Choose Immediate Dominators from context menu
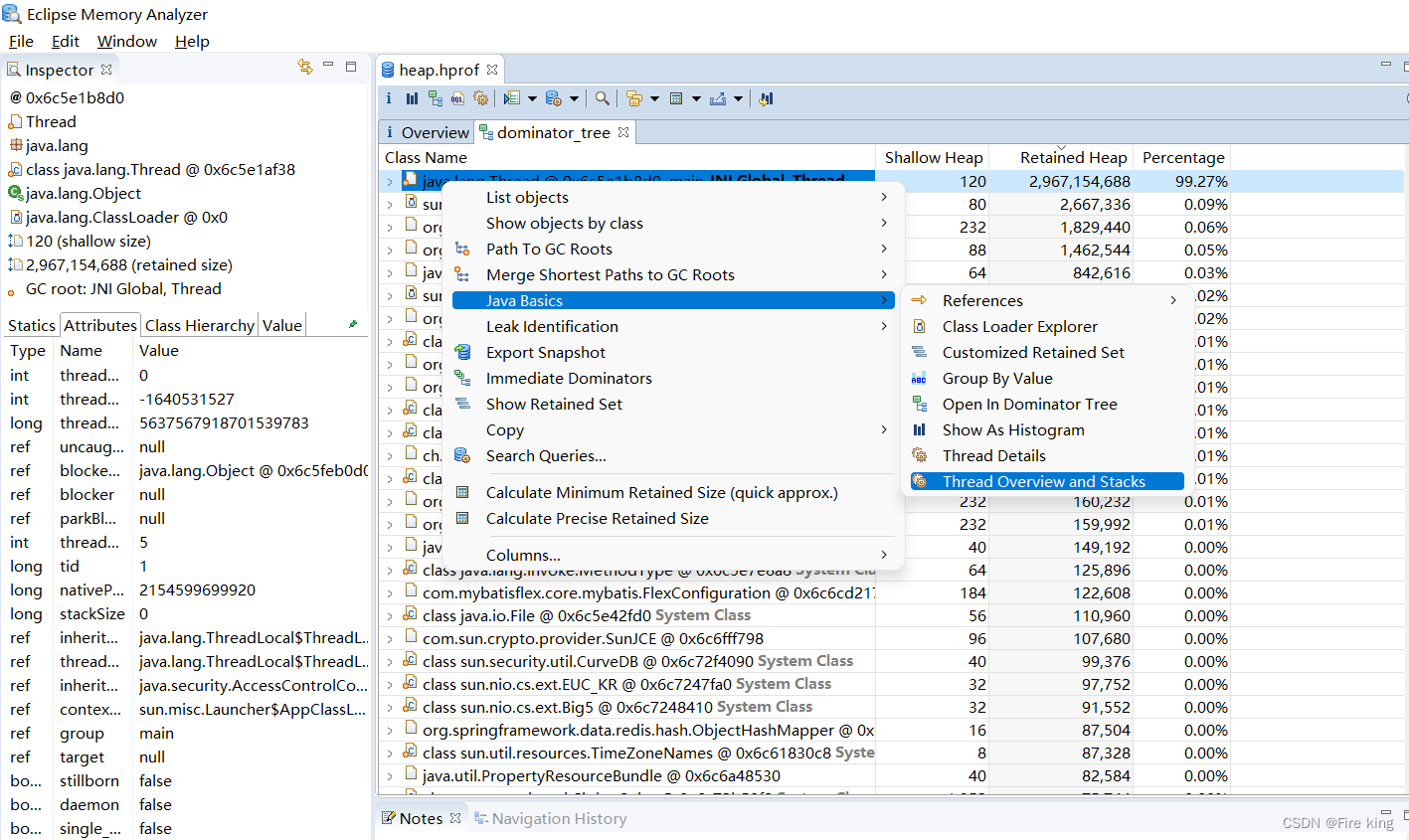Image resolution: width=1409 pixels, height=840 pixels. [x=672, y=378]
